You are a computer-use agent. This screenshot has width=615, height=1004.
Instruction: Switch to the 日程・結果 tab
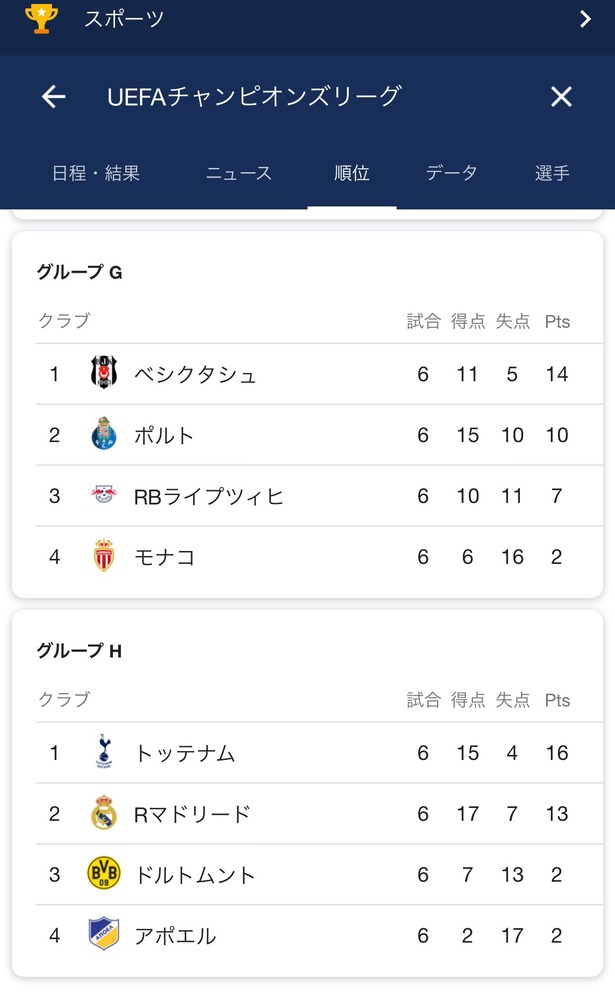pyautogui.click(x=95, y=173)
